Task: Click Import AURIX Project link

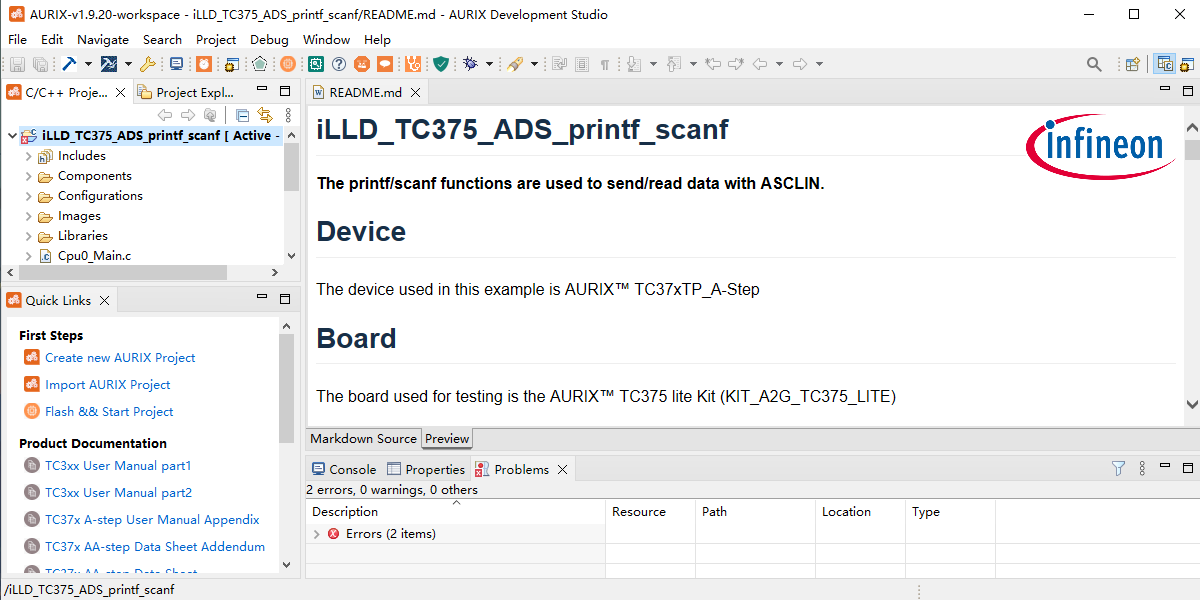Action: [x=108, y=385]
